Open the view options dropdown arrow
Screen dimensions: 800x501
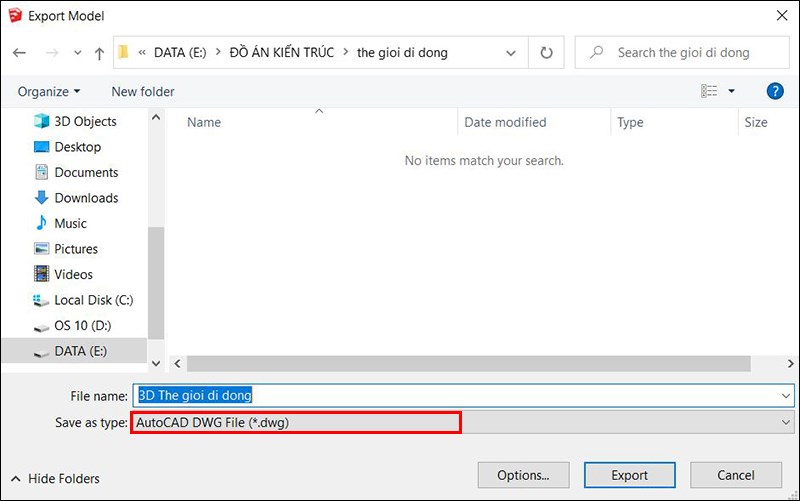pos(732,91)
